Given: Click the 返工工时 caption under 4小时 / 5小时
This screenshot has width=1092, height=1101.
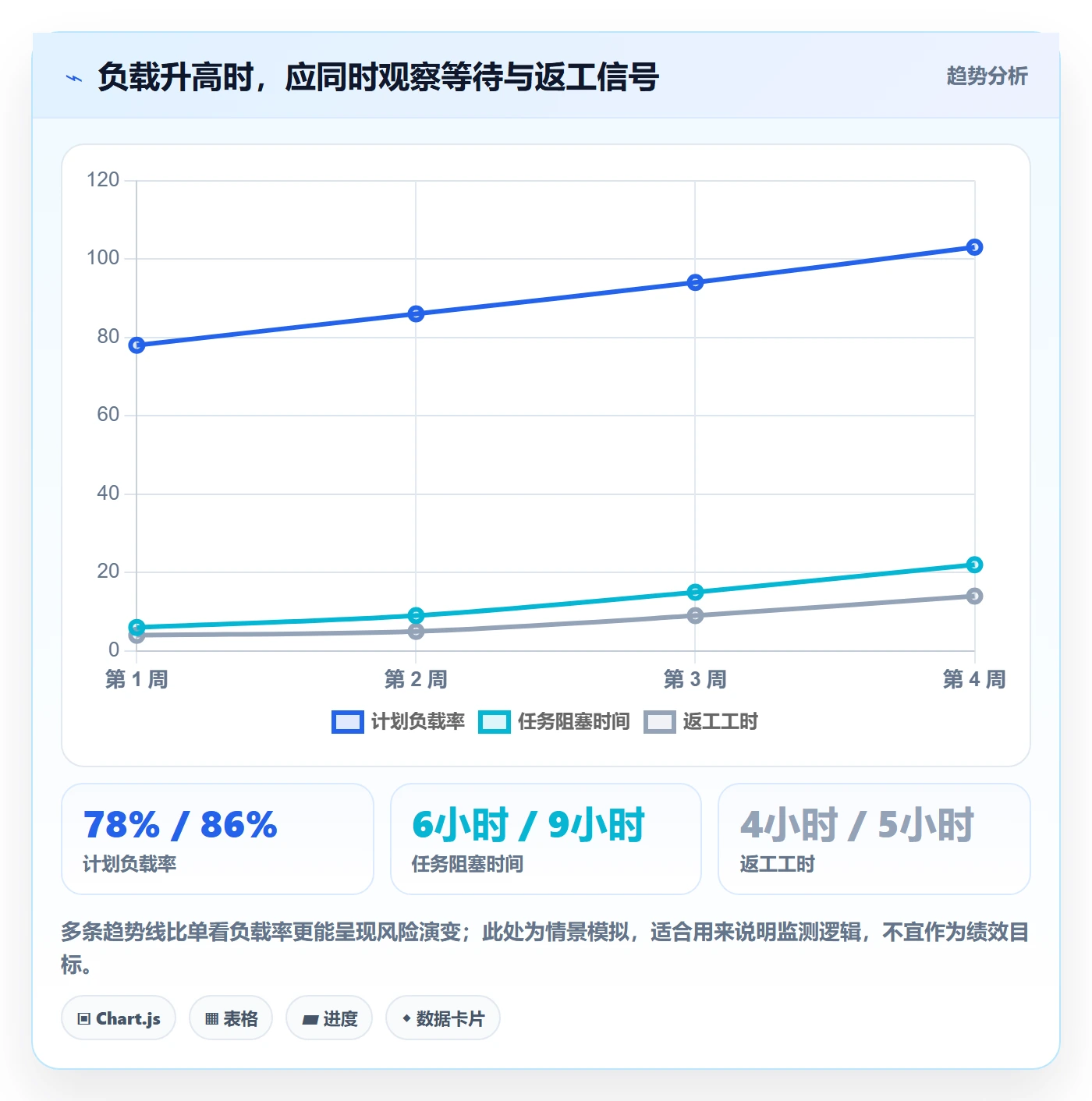Looking at the screenshot, I should 777,864.
